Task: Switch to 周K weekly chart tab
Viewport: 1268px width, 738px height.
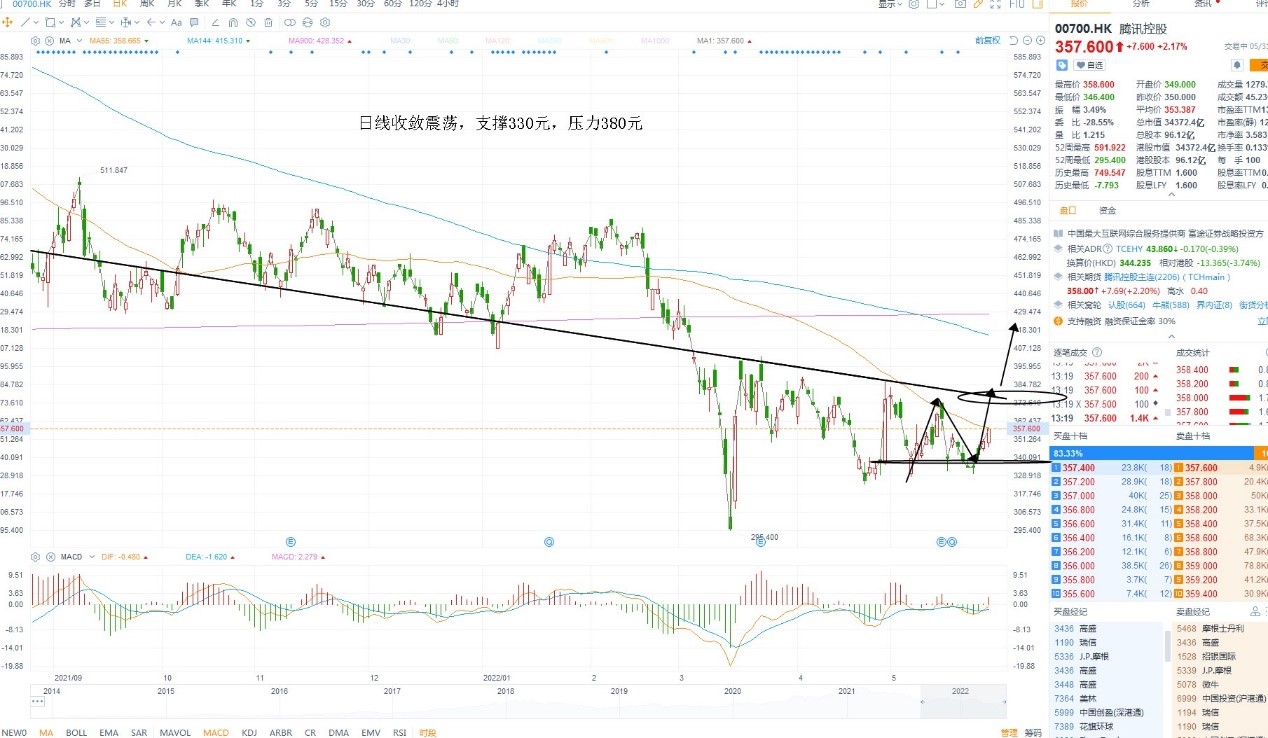Action: pos(147,4)
